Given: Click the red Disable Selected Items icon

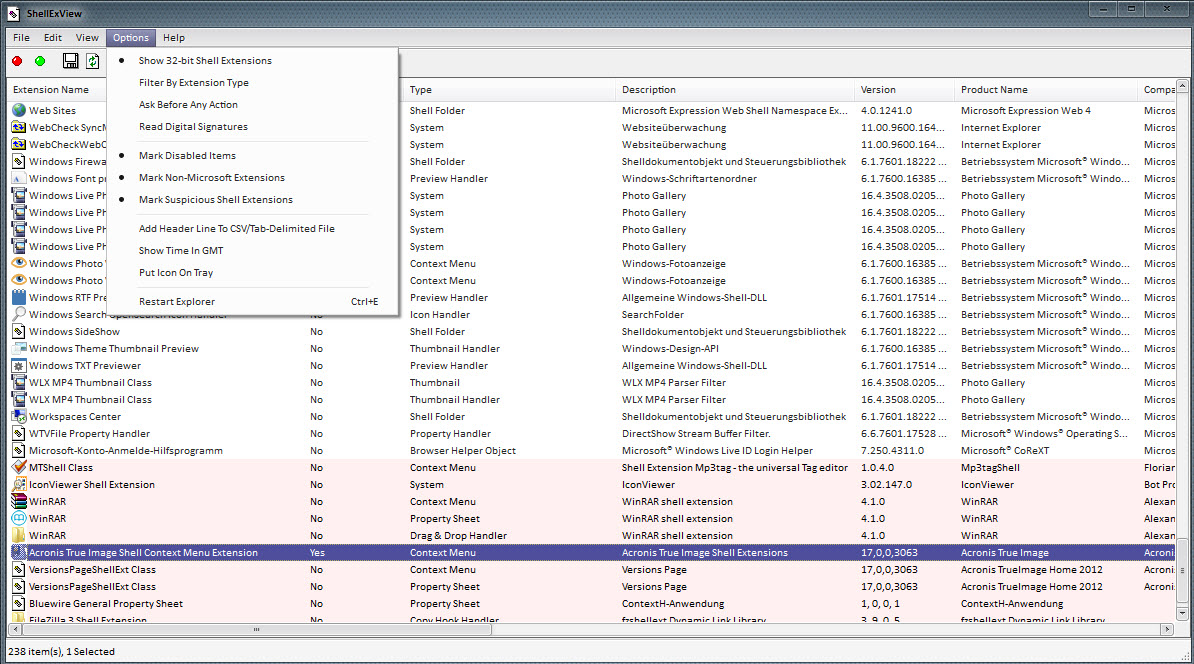Looking at the screenshot, I should (18, 61).
